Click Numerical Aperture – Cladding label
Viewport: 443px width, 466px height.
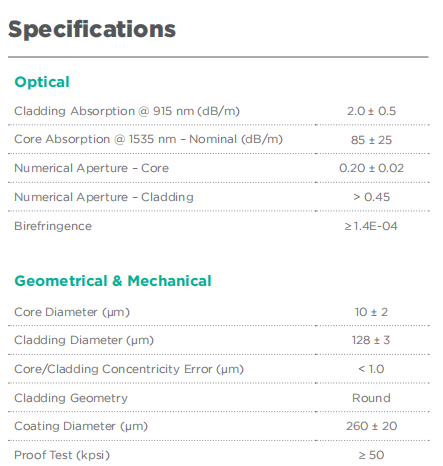pyautogui.click(x=104, y=197)
